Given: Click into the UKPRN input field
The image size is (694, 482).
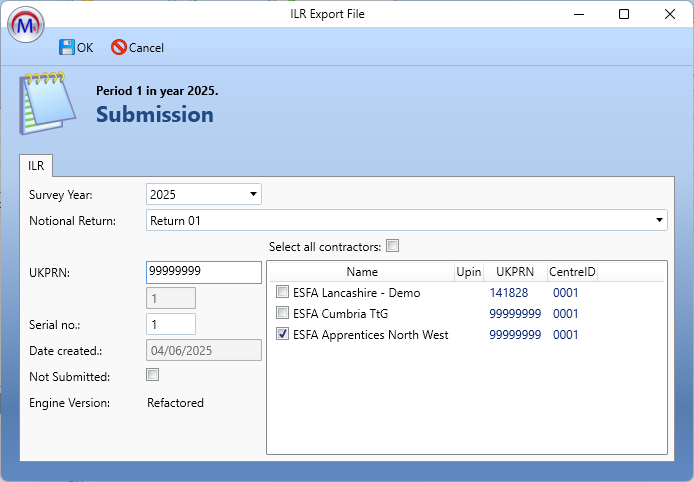Looking at the screenshot, I should (x=203, y=272).
